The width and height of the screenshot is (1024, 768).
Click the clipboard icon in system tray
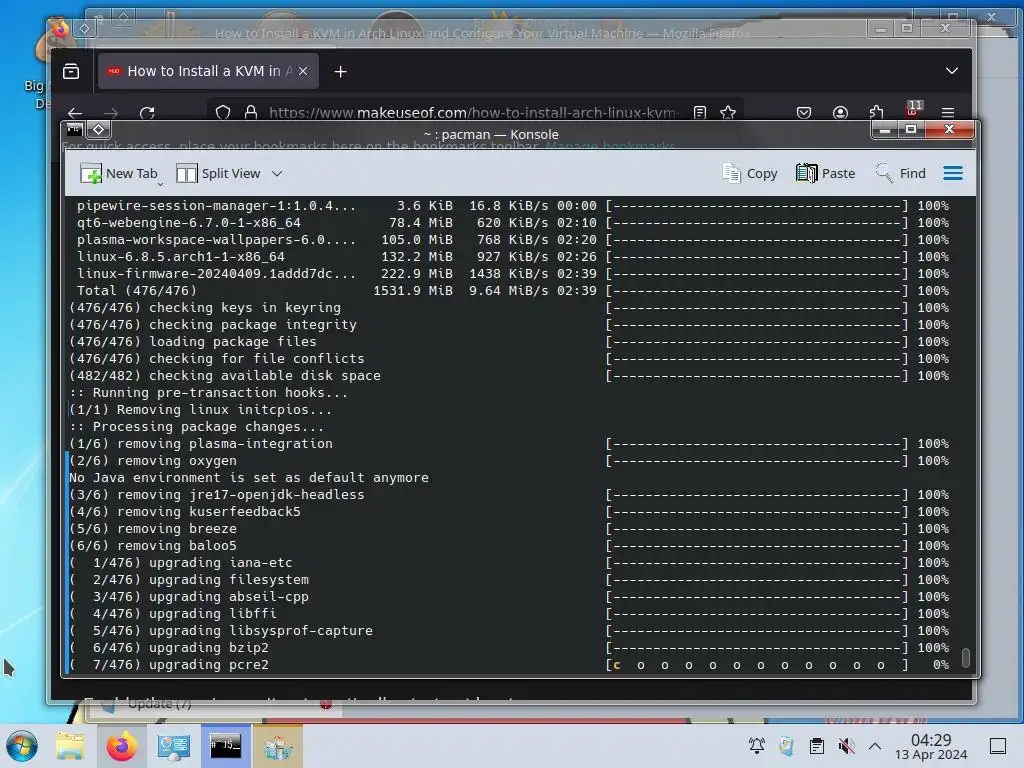click(816, 746)
